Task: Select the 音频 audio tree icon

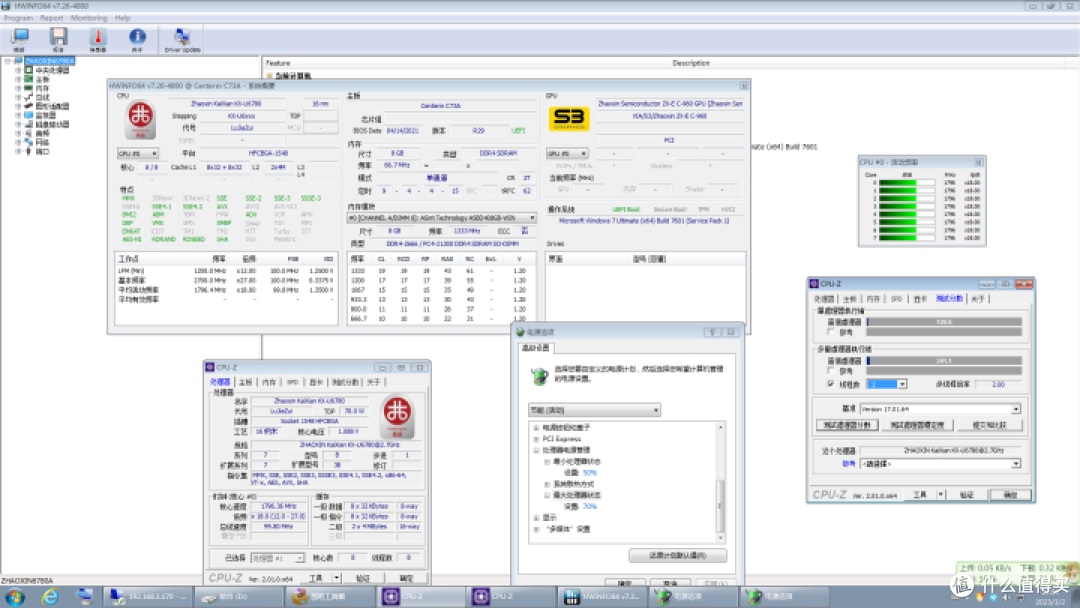Action: pyautogui.click(x=29, y=133)
